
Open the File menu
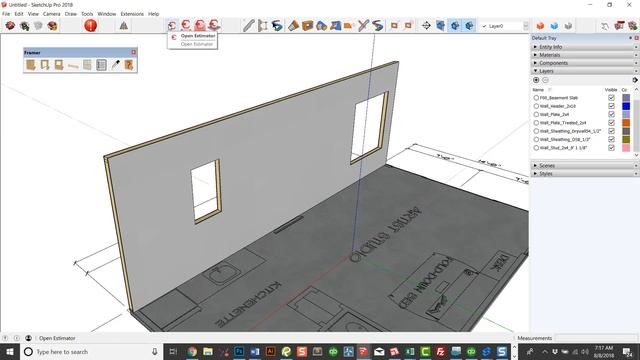(x=6, y=14)
